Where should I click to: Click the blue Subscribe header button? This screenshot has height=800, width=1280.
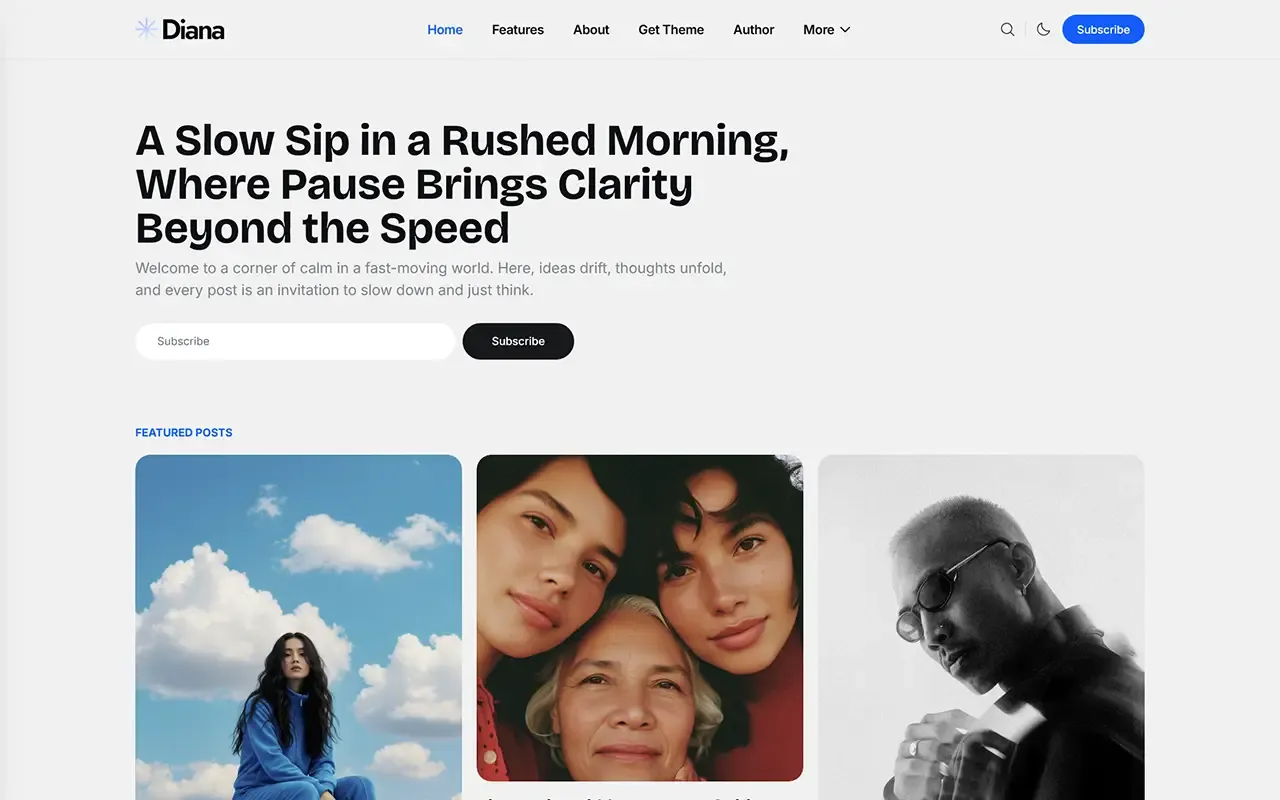pyautogui.click(x=1103, y=30)
